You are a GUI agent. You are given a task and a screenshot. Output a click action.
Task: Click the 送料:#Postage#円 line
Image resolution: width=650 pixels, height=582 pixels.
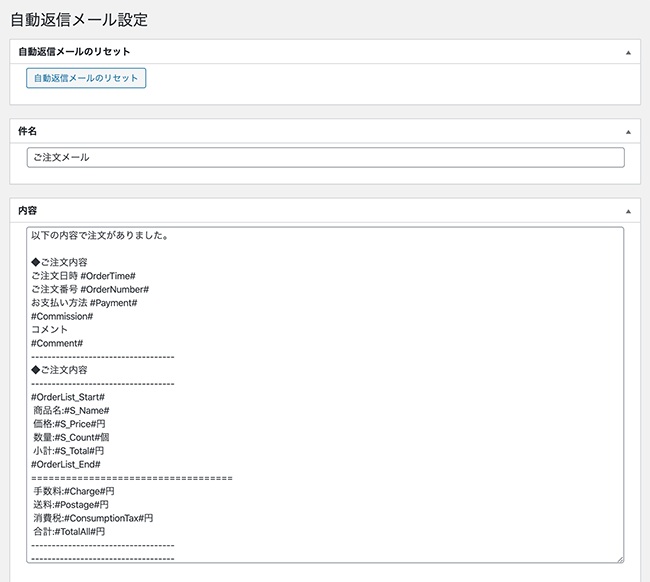pos(71,505)
